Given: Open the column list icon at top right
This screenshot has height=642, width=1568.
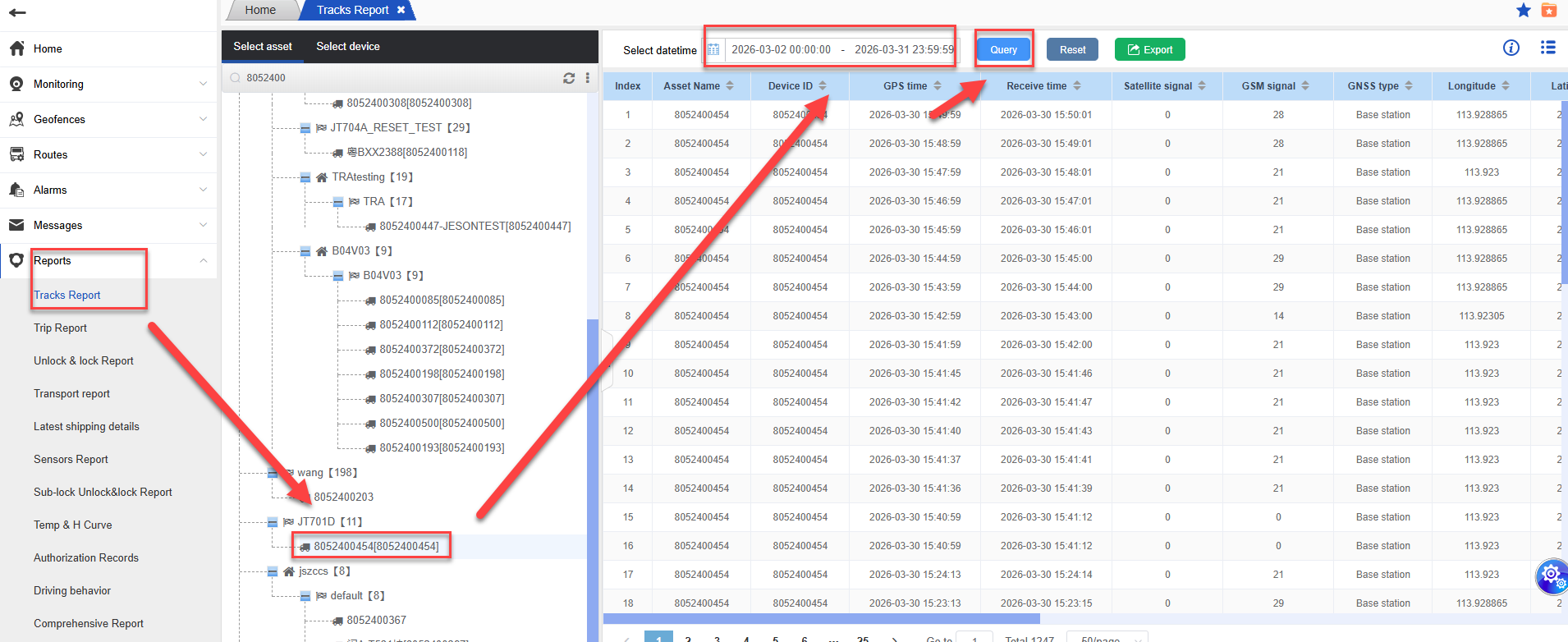Looking at the screenshot, I should [x=1547, y=48].
